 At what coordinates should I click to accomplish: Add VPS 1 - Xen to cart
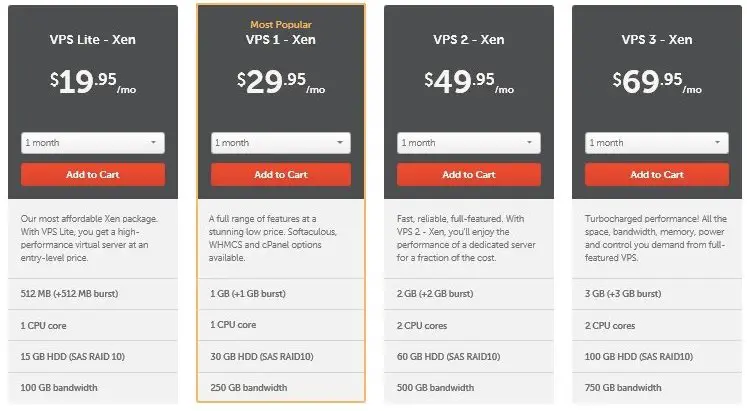tap(281, 174)
